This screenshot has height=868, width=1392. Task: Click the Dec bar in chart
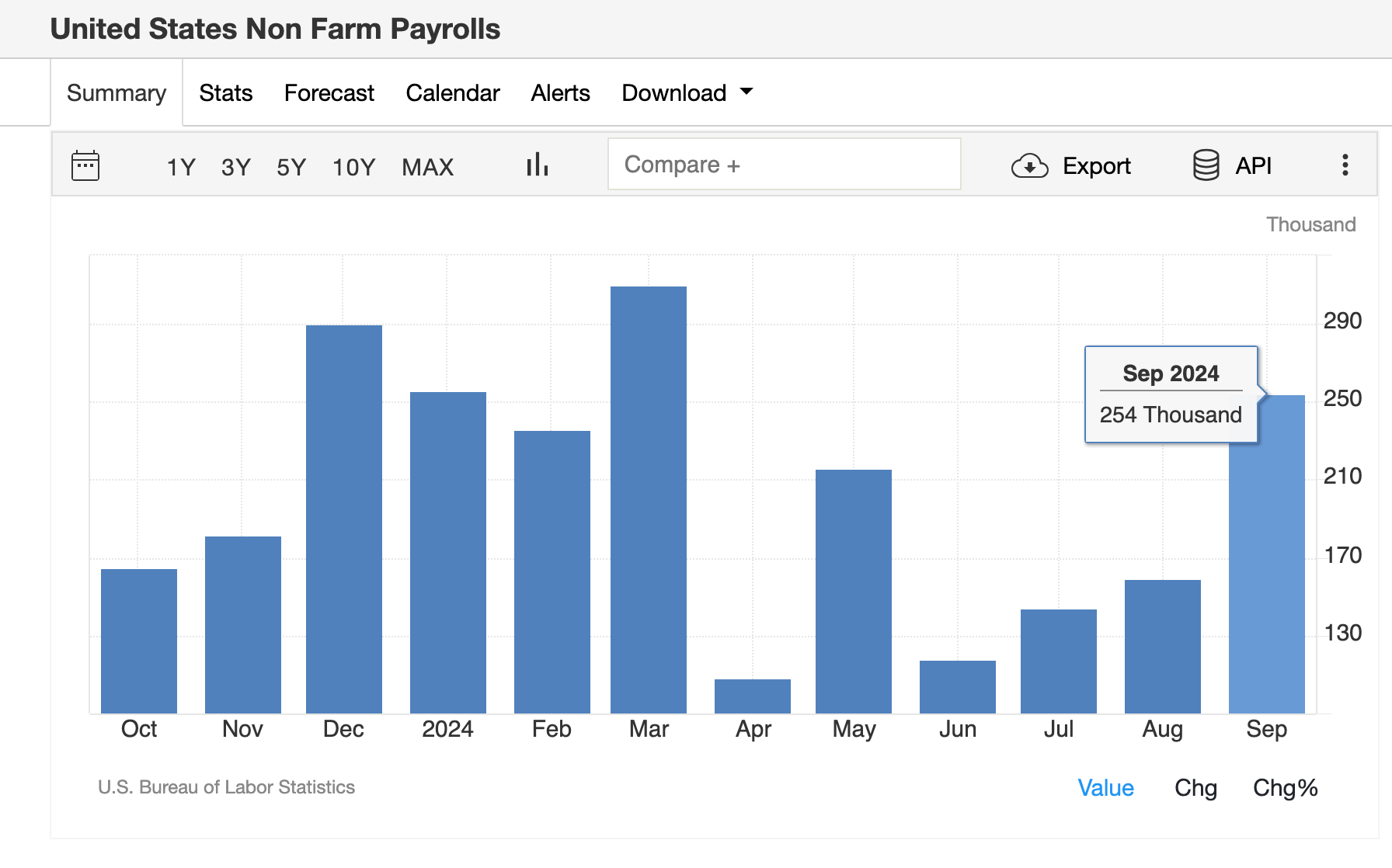pyautogui.click(x=344, y=519)
